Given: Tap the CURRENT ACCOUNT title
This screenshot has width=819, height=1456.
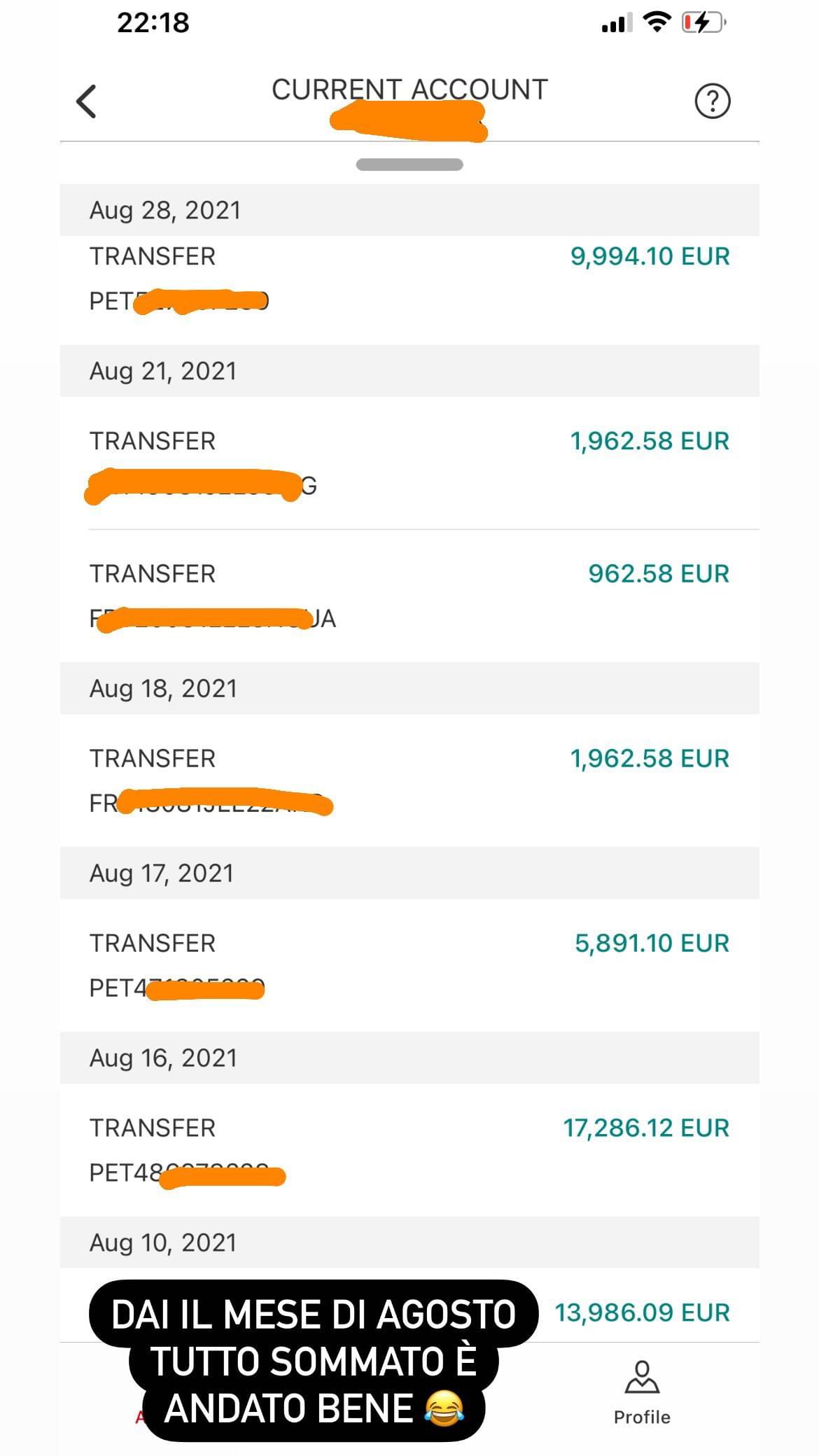Looking at the screenshot, I should point(409,90).
